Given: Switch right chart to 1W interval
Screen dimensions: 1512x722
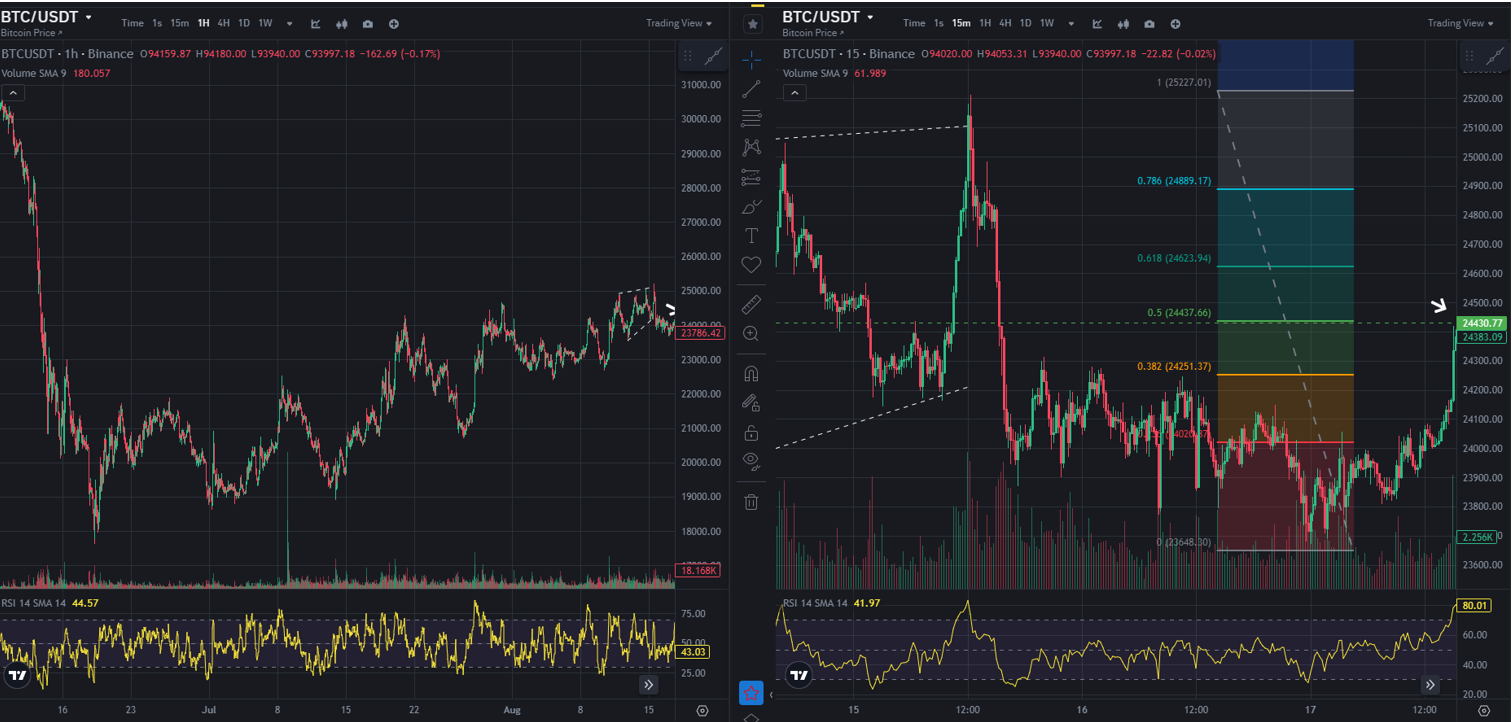Looking at the screenshot, I should pos(1046,23).
